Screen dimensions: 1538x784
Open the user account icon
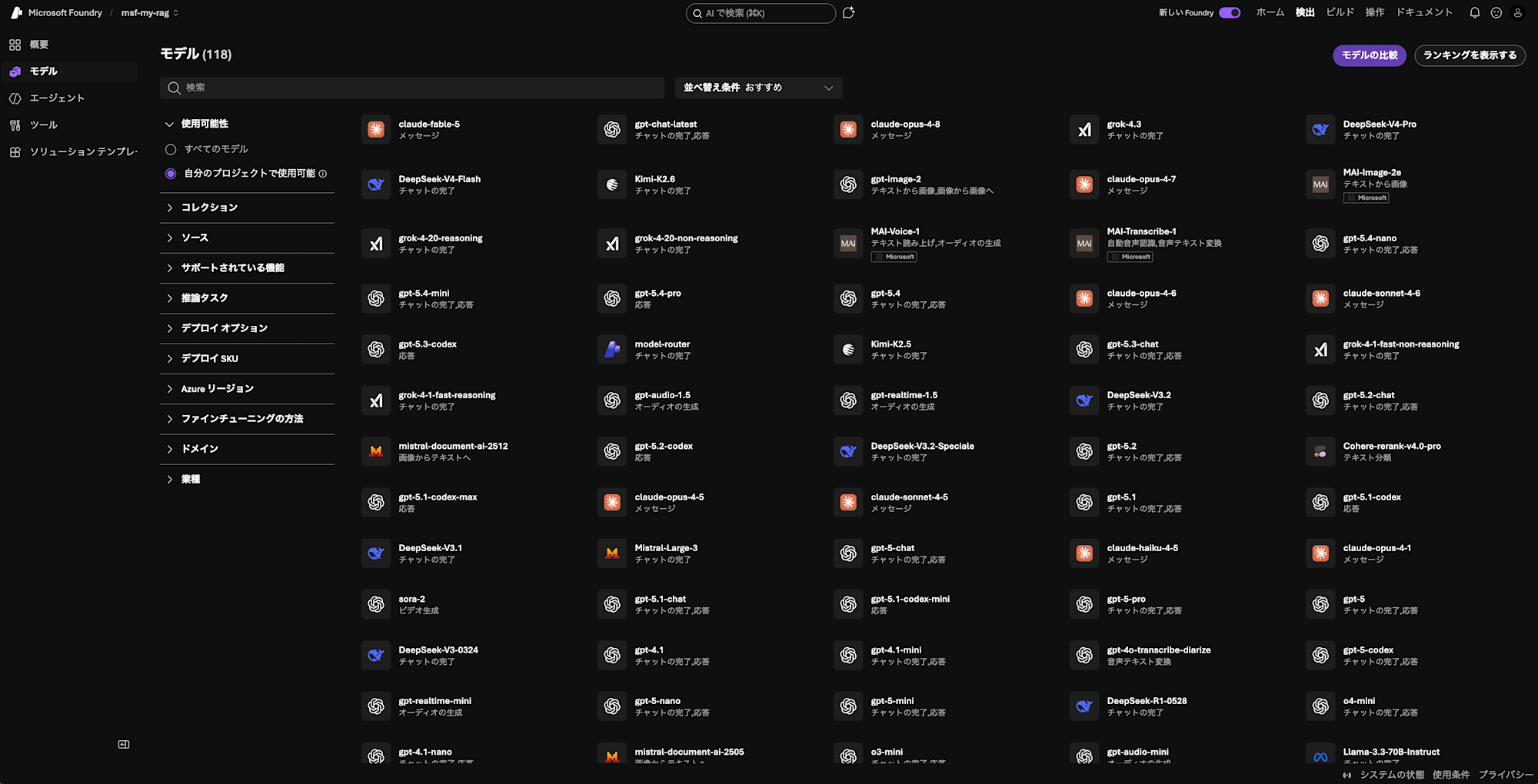point(1517,12)
